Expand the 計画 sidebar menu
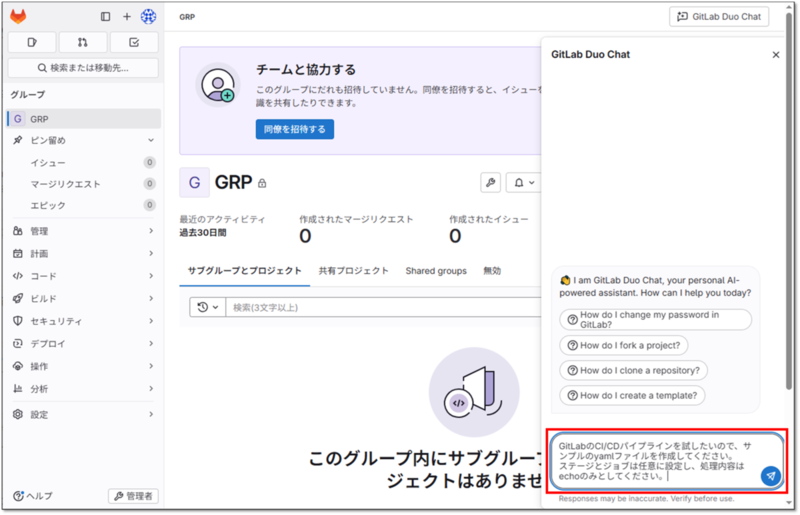This screenshot has width=800, height=515. (x=84, y=254)
